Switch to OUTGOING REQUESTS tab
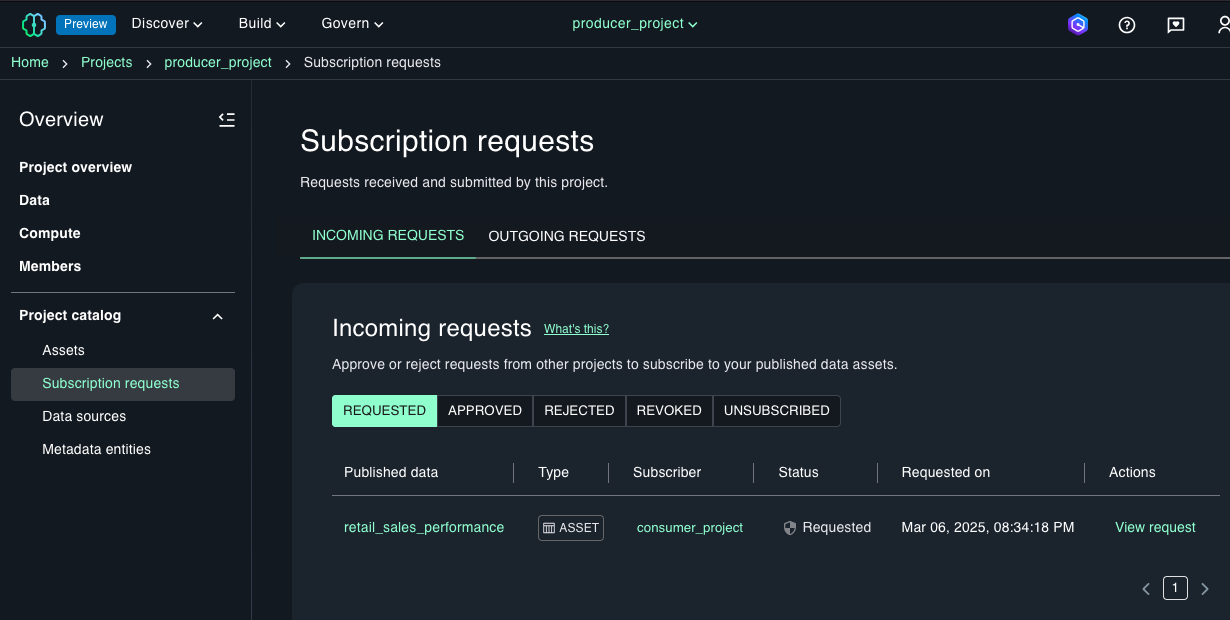1230x620 pixels. (567, 237)
